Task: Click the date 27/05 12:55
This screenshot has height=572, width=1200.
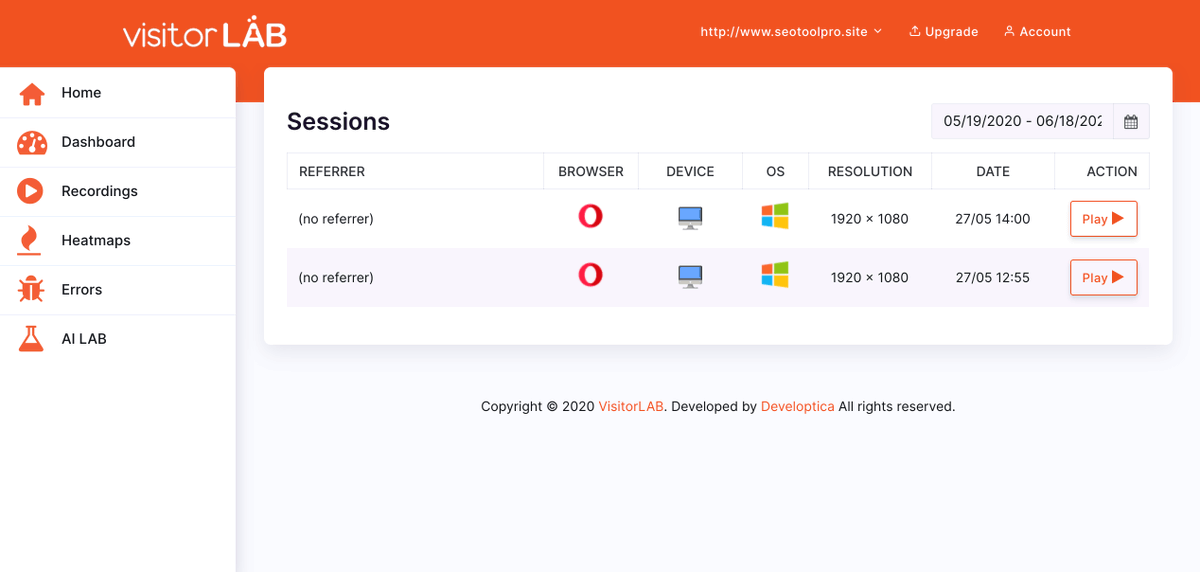Action: (x=993, y=278)
